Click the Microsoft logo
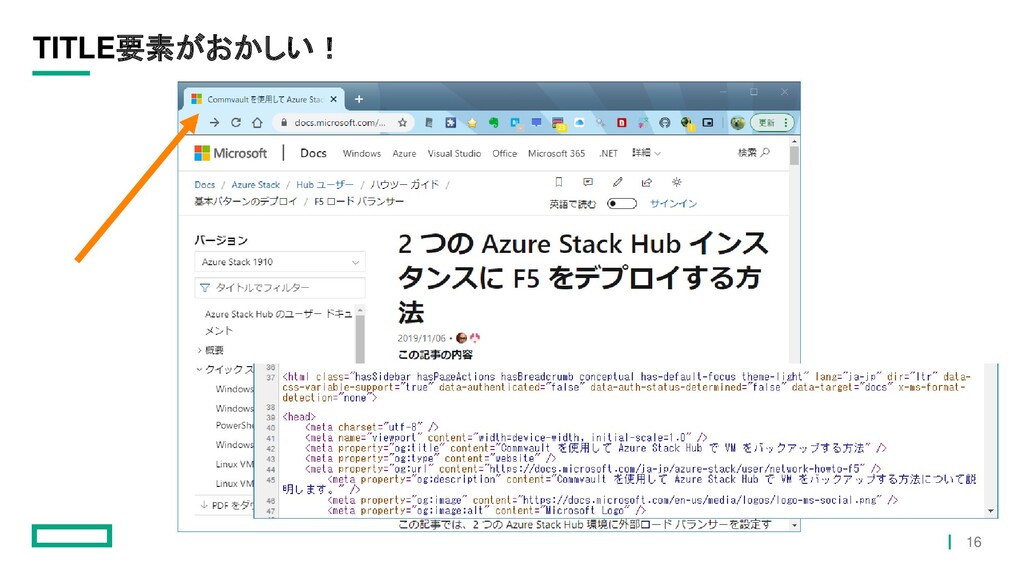Screen dimensions: 1024x576 [231, 153]
